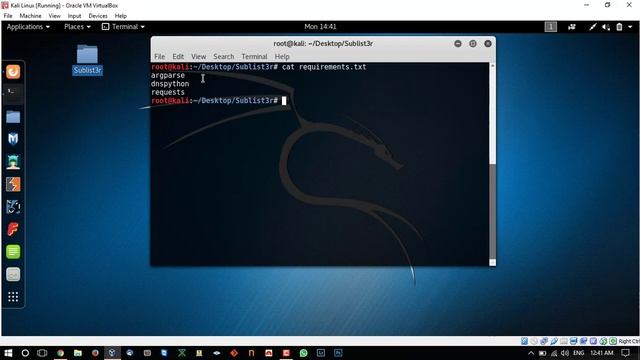Open terminal Edit menu
The width and height of the screenshot is (640, 360).
tap(178, 56)
